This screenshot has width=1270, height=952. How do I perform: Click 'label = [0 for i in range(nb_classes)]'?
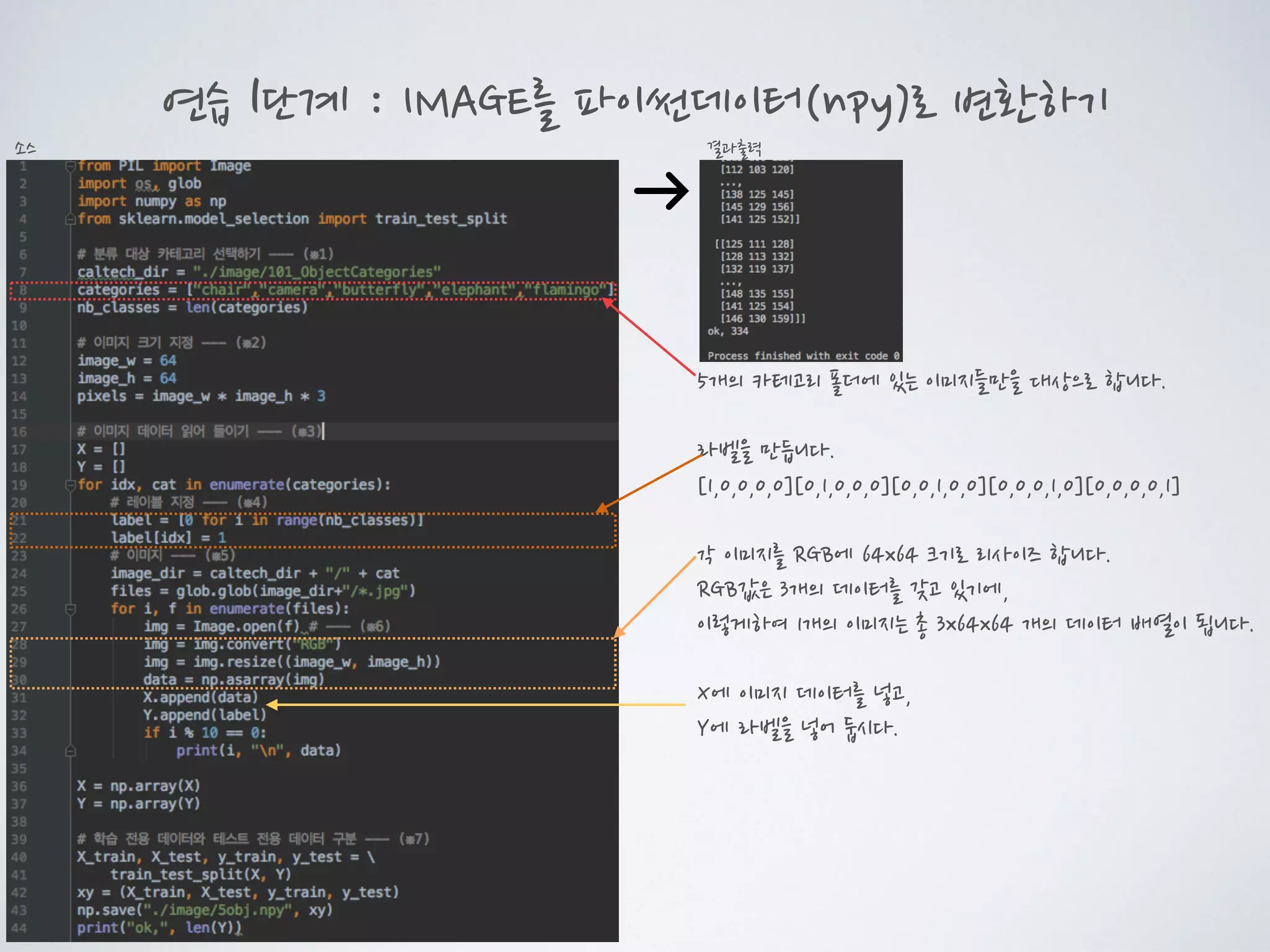click(267, 521)
